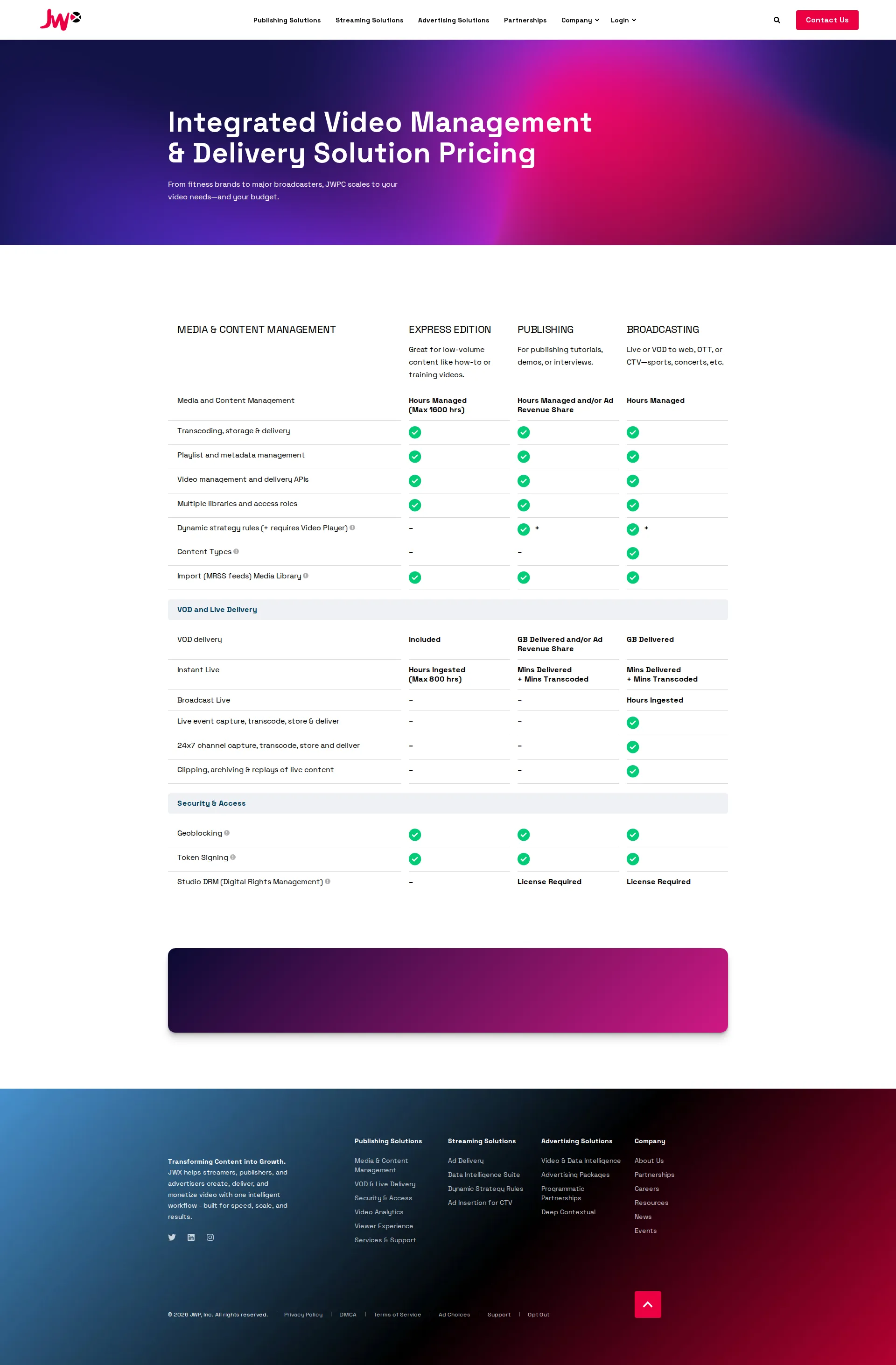896x1365 pixels.
Task: Open Partnerships in the top navigation
Action: point(525,20)
